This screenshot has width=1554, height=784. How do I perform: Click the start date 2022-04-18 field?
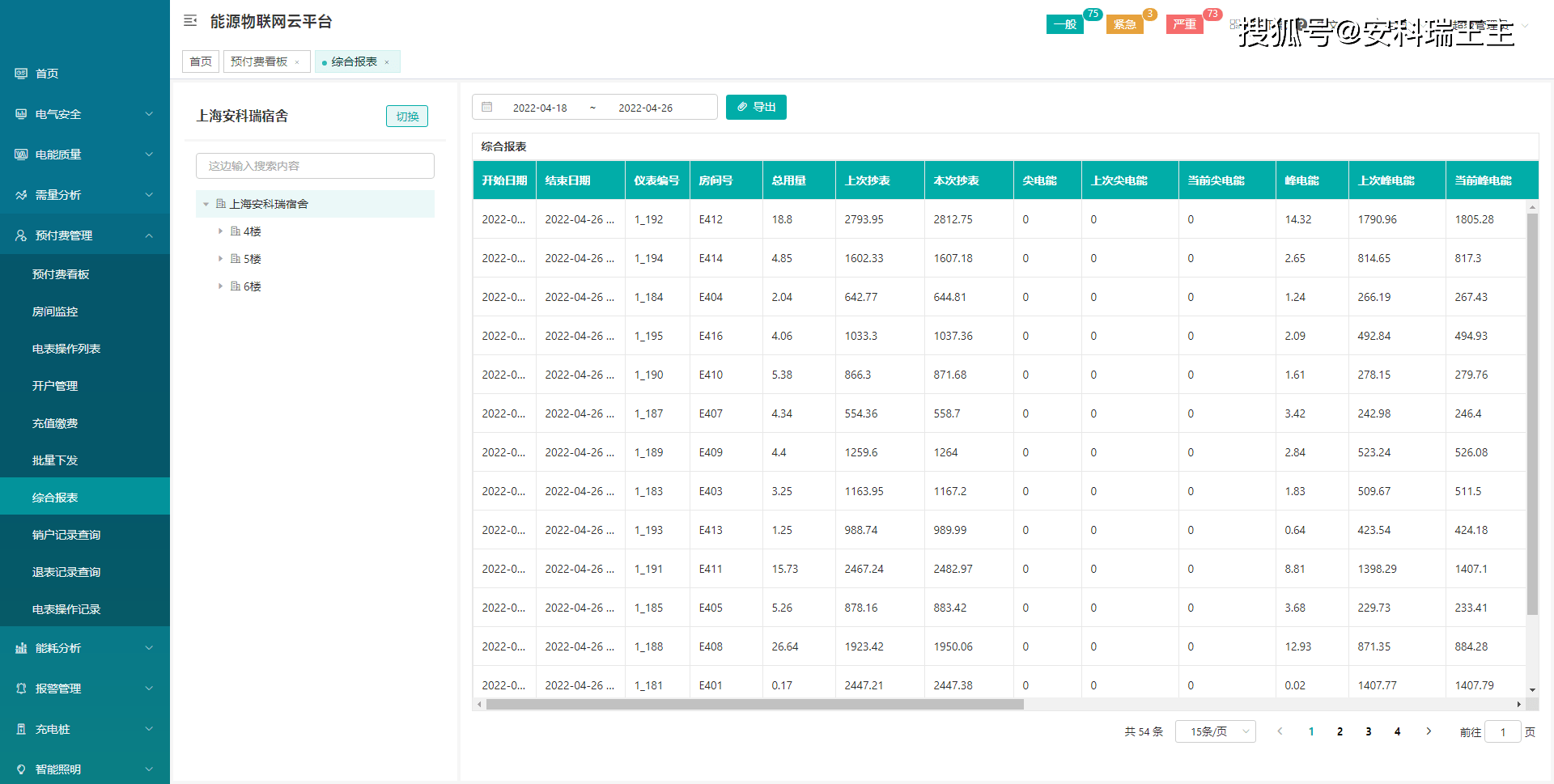coord(540,108)
